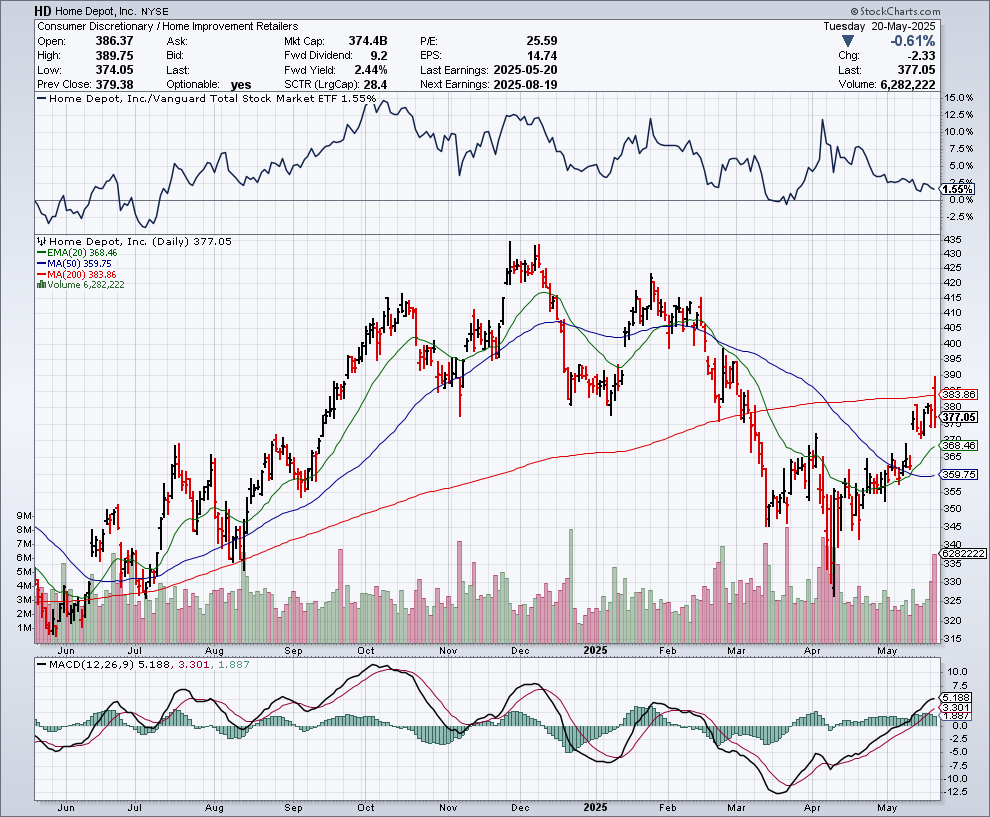
Task: Click the blue MA(50) legend line
Action: pyautogui.click(x=42, y=264)
